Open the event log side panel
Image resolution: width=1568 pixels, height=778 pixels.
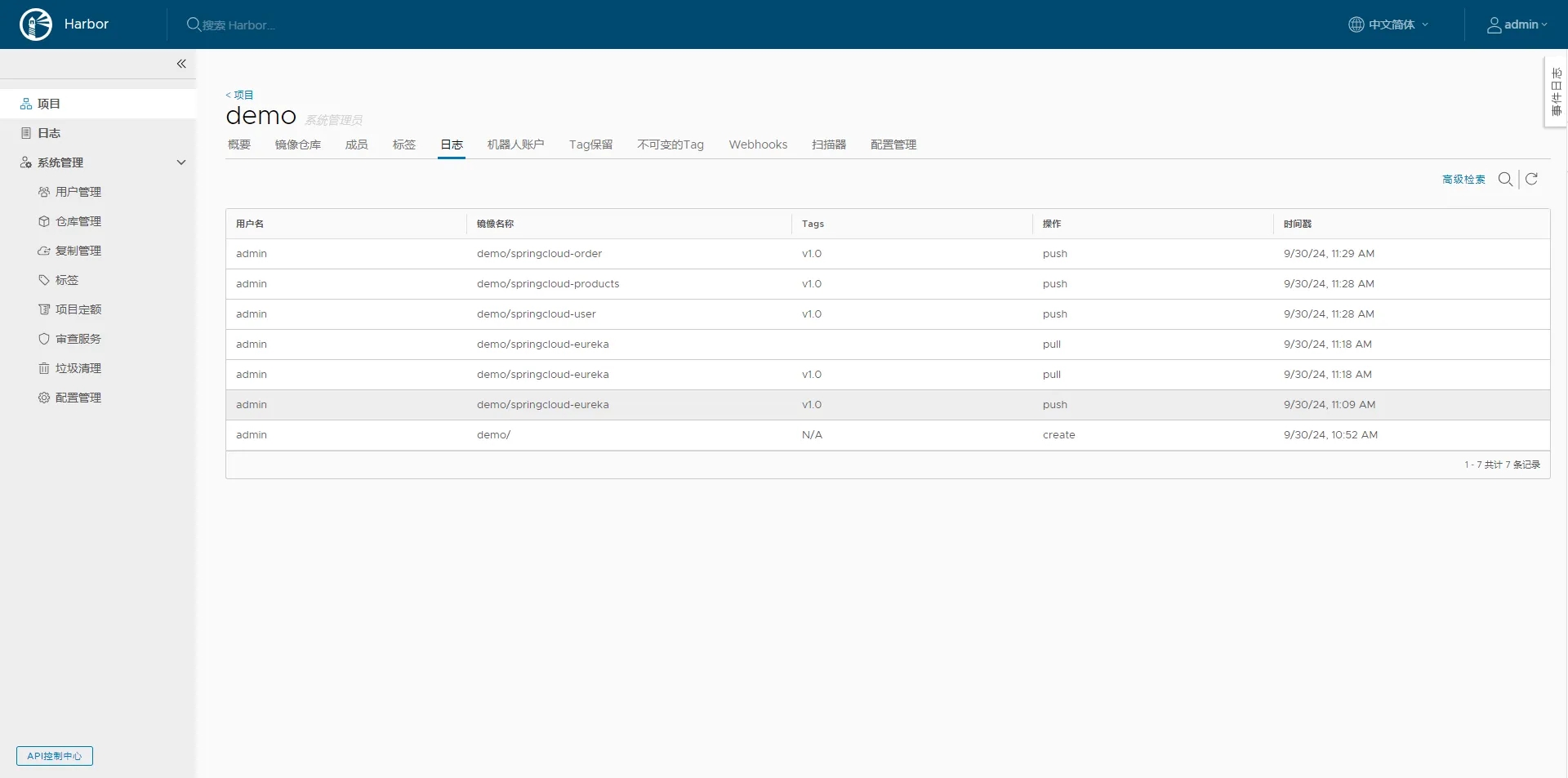point(1556,91)
